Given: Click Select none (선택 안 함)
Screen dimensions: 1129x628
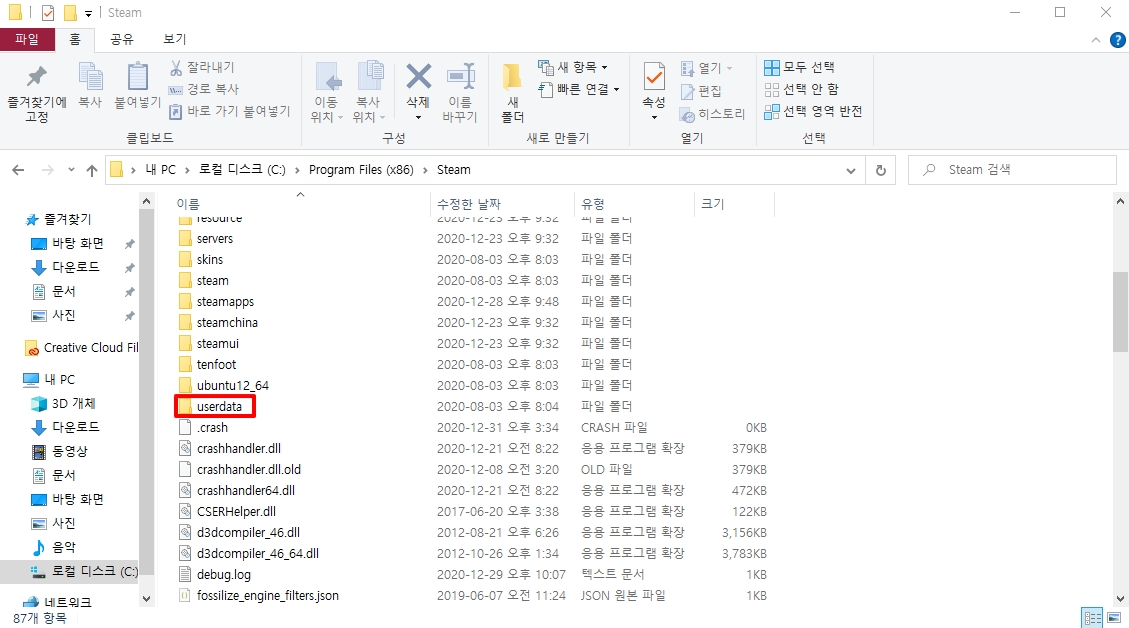Looking at the screenshot, I should pos(801,89).
